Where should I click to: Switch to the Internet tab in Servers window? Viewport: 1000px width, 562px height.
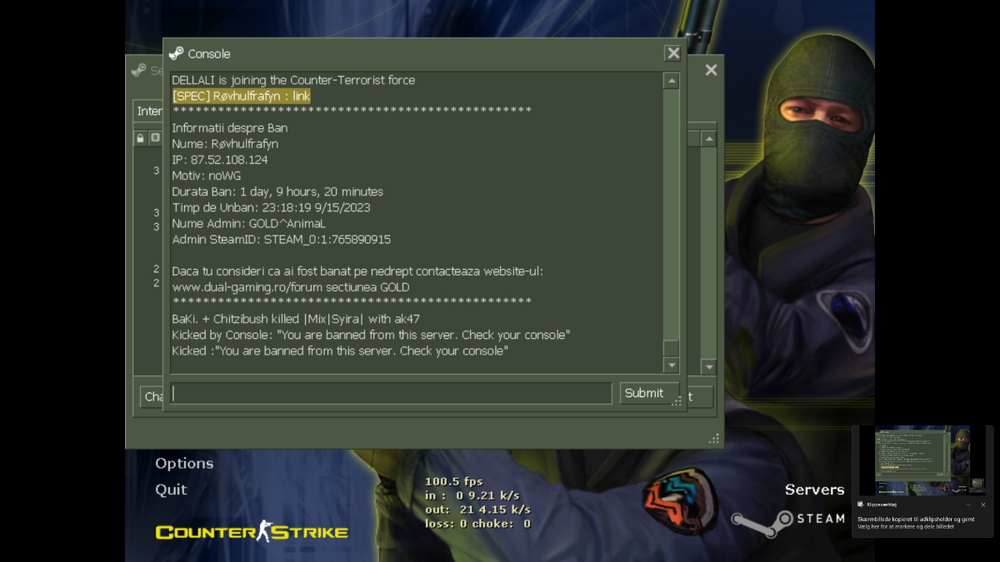149,111
